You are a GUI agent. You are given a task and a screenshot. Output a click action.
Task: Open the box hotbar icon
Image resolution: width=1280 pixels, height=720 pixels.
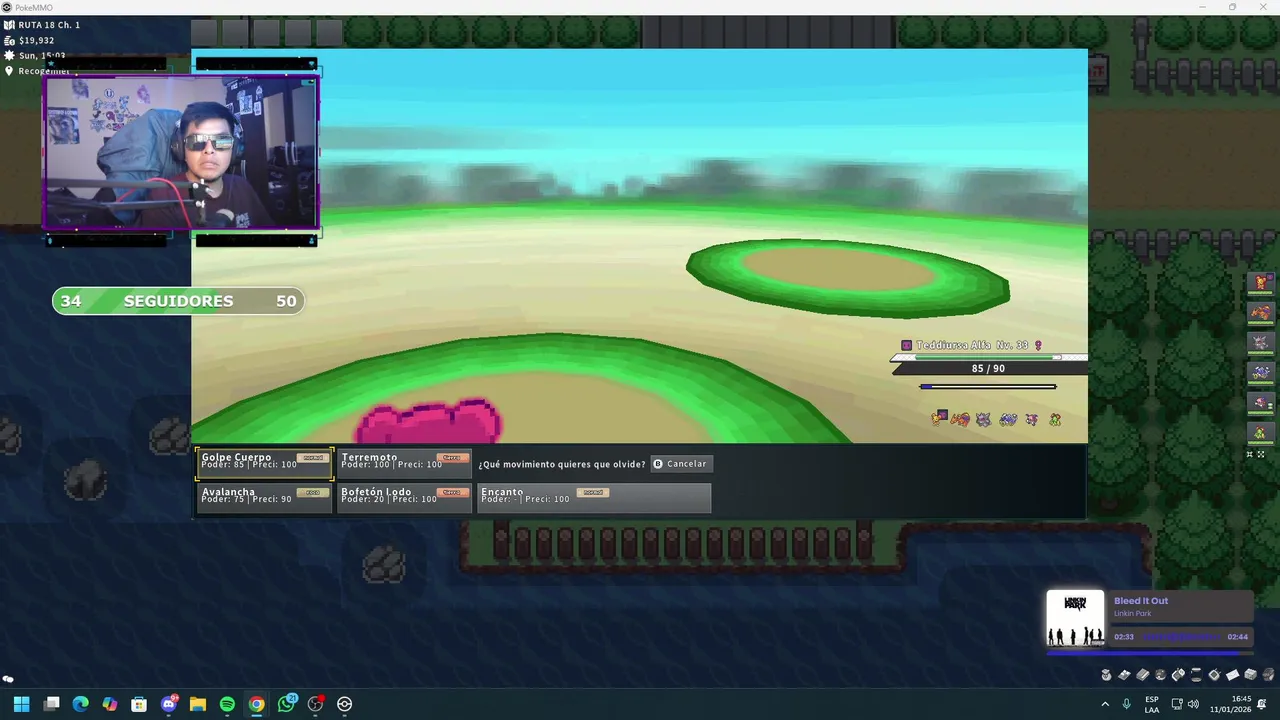coord(1250,675)
